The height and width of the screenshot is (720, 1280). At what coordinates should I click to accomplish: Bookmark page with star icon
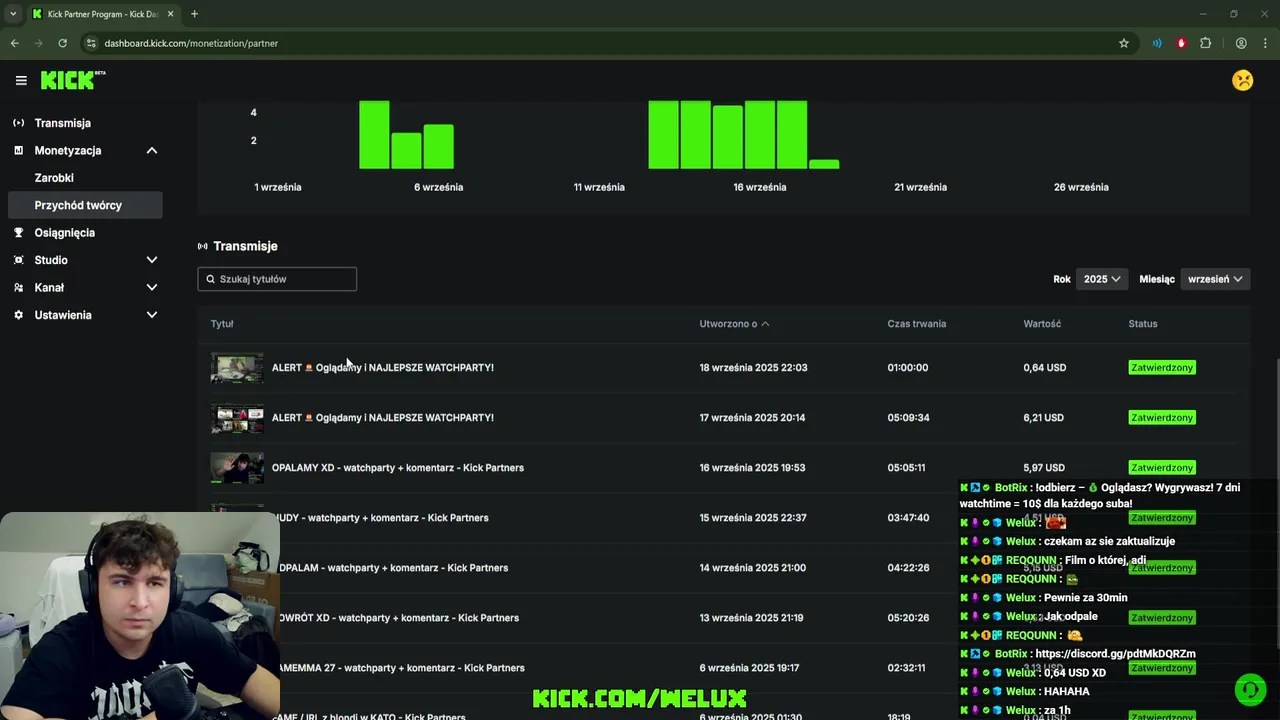[x=1124, y=43]
